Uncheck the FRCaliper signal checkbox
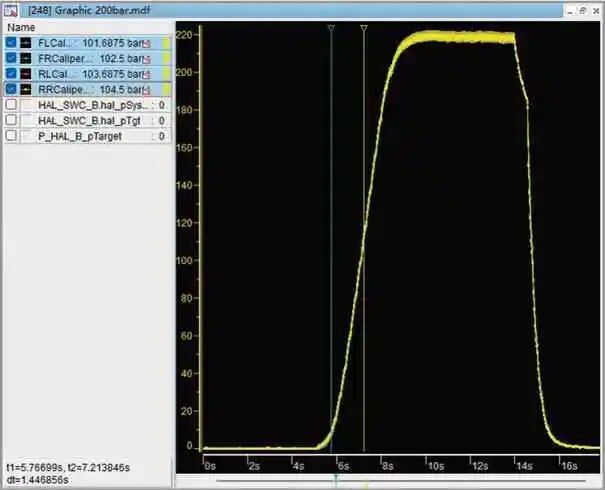 coord(12,58)
